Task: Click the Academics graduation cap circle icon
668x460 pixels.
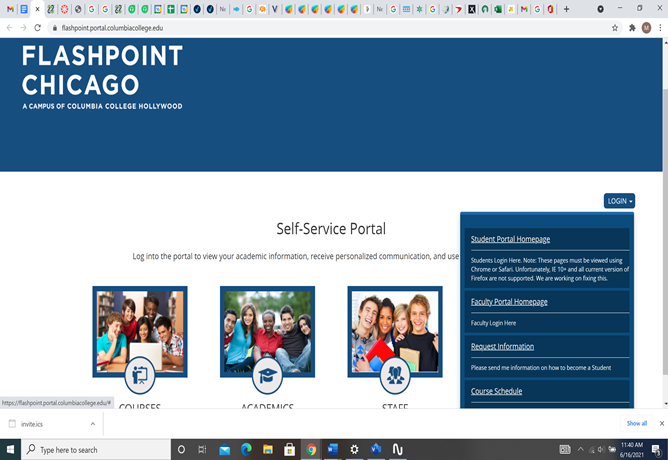Action: (267, 376)
